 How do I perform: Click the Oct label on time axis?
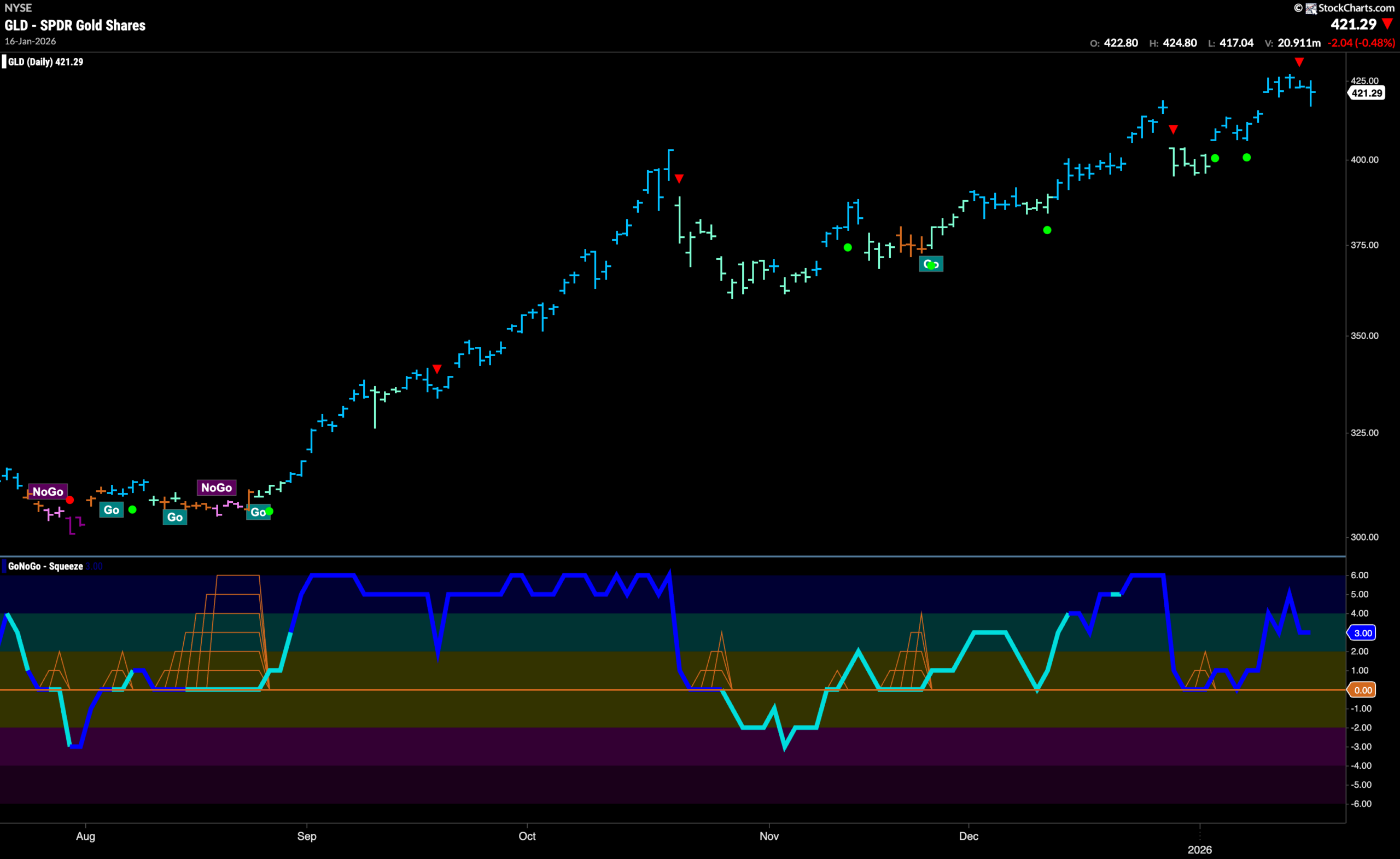tap(527, 836)
